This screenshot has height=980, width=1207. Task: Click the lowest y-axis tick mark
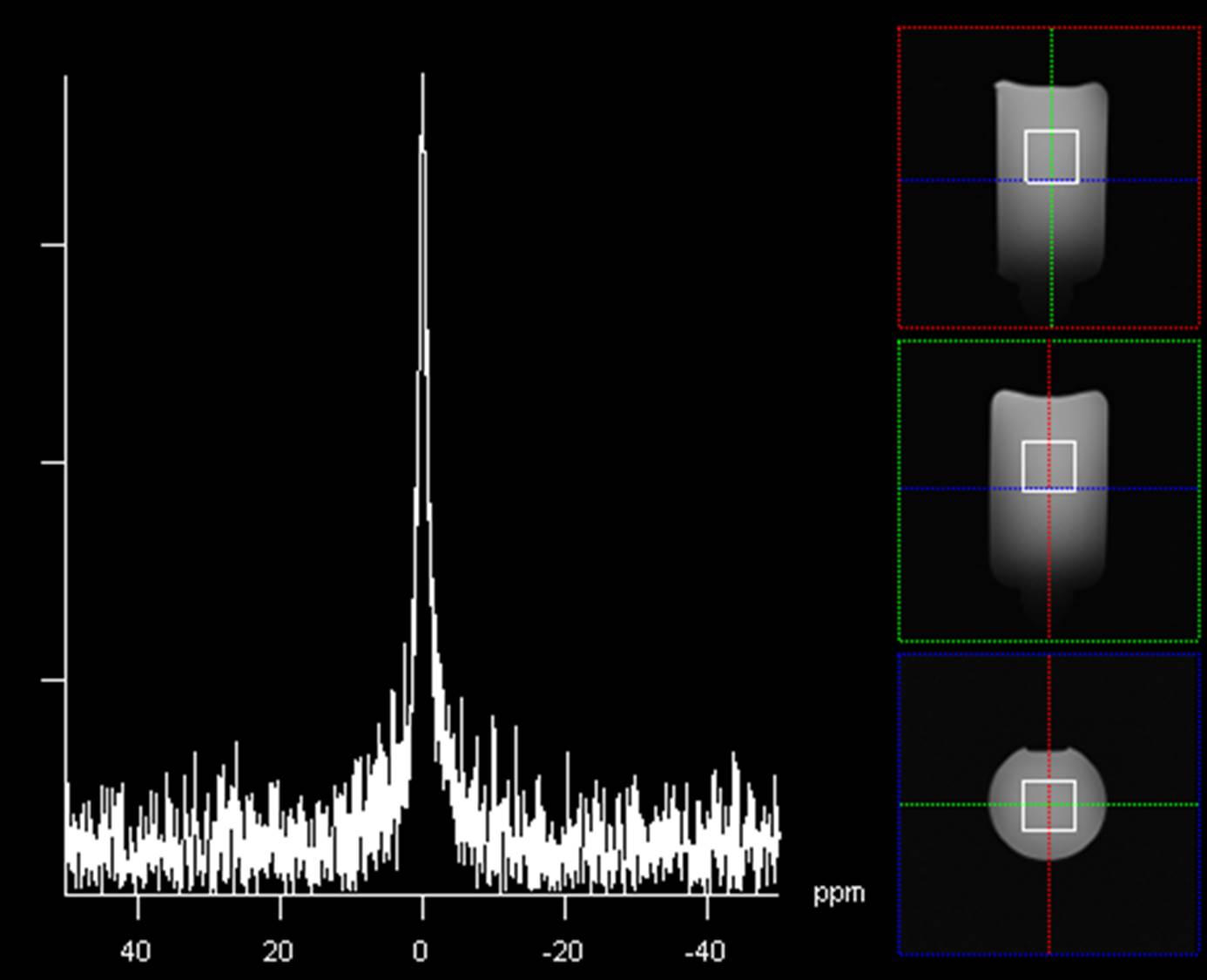pyautogui.click(x=52, y=679)
